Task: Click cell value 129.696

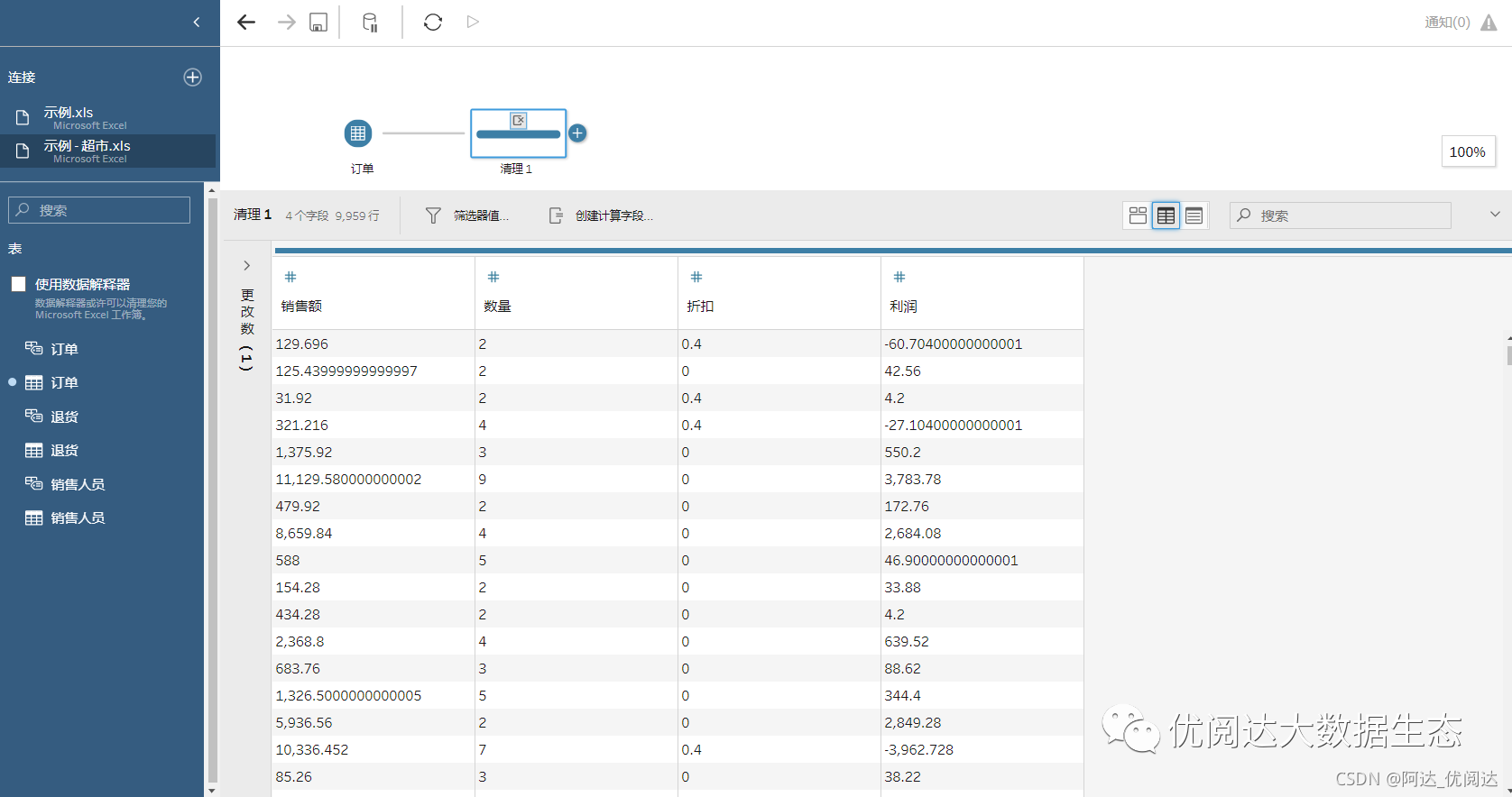Action: [302, 344]
